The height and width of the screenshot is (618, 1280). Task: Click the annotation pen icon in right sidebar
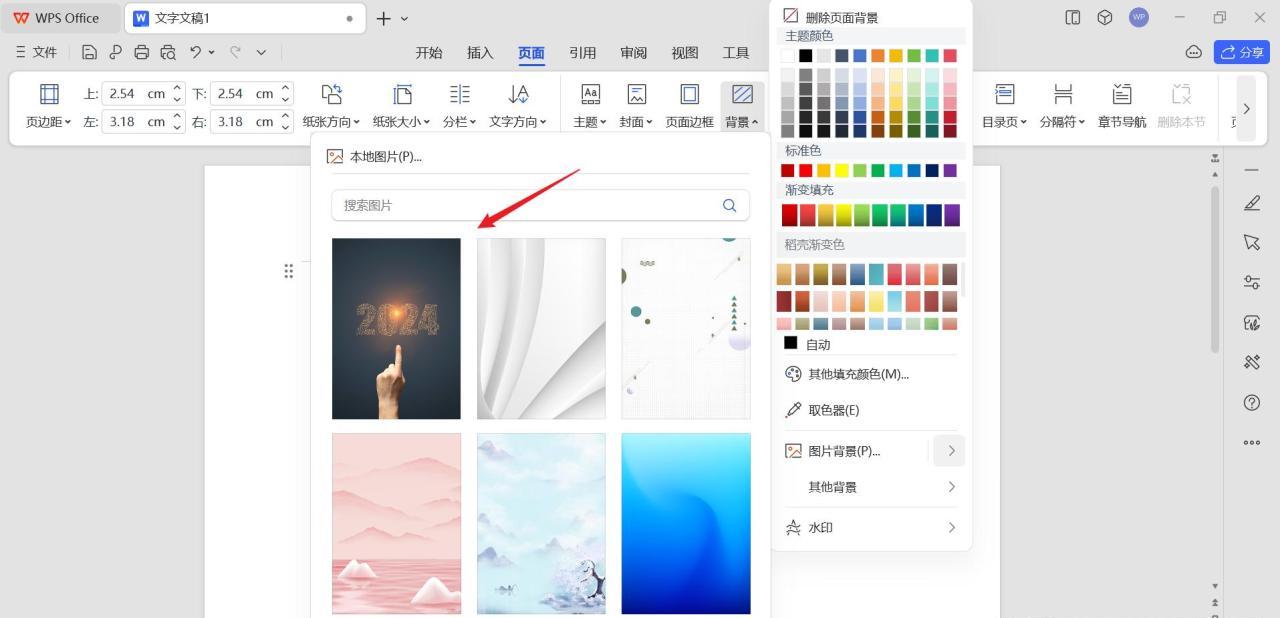[x=1251, y=203]
